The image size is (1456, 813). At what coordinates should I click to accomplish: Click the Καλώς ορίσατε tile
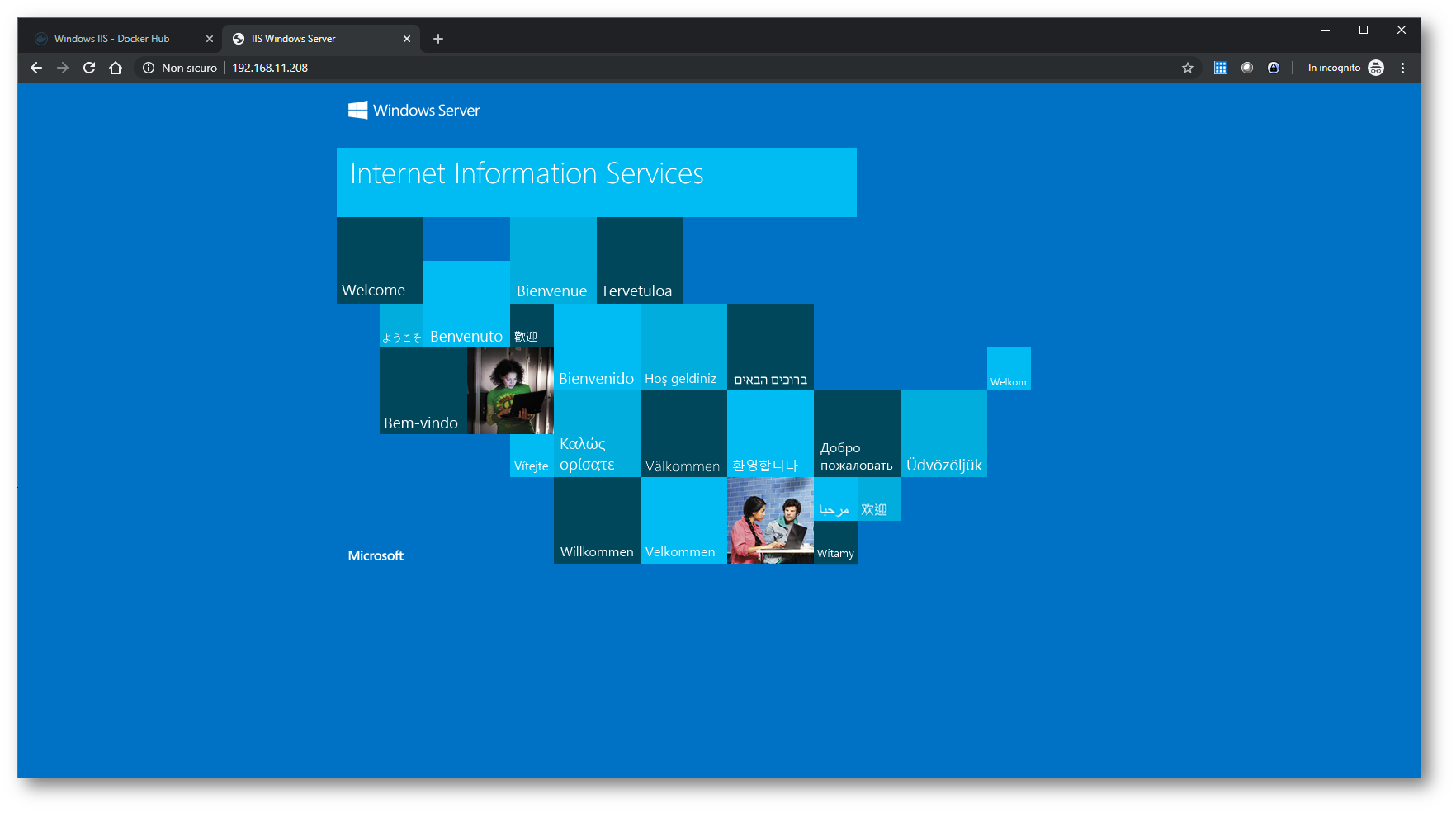(x=597, y=433)
